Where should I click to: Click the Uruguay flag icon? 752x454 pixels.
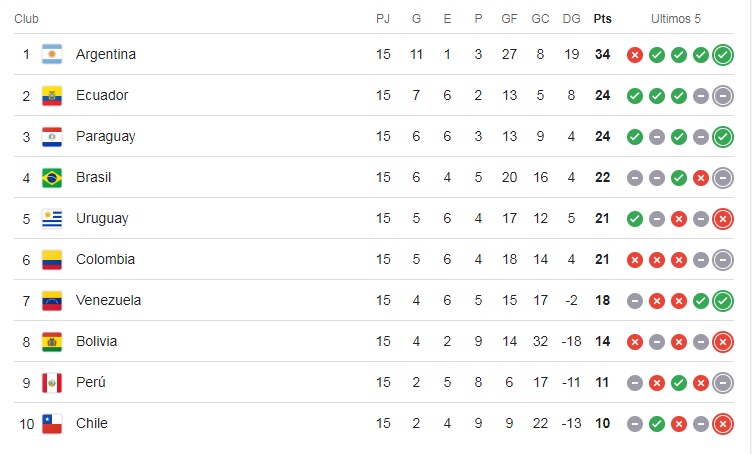coord(52,219)
